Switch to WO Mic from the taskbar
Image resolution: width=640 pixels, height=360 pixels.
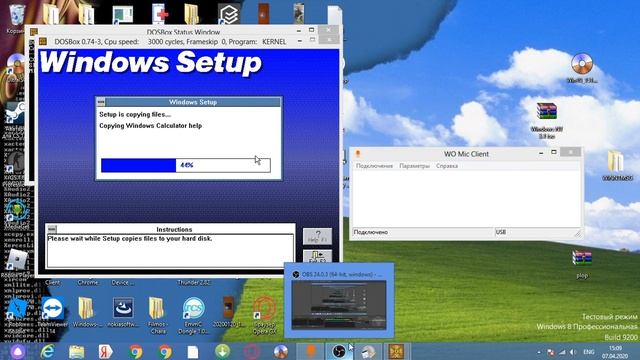[x=310, y=351]
